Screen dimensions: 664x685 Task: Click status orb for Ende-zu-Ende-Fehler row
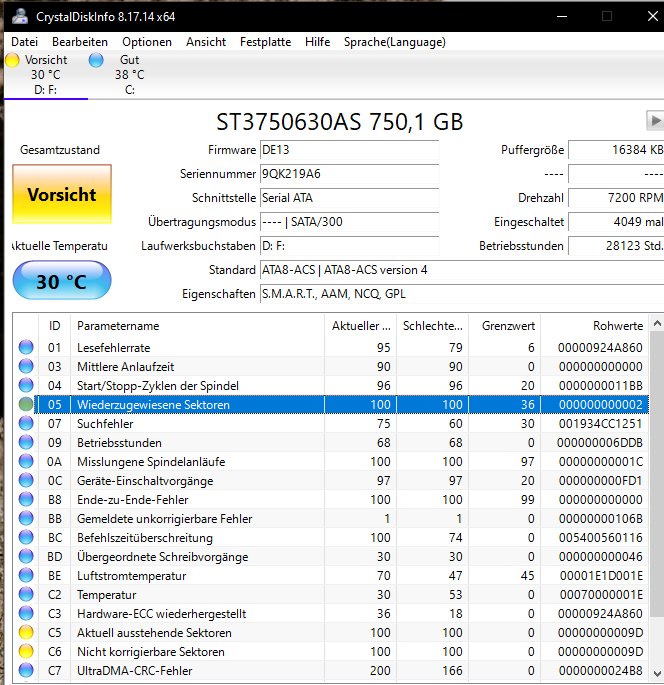(26, 499)
